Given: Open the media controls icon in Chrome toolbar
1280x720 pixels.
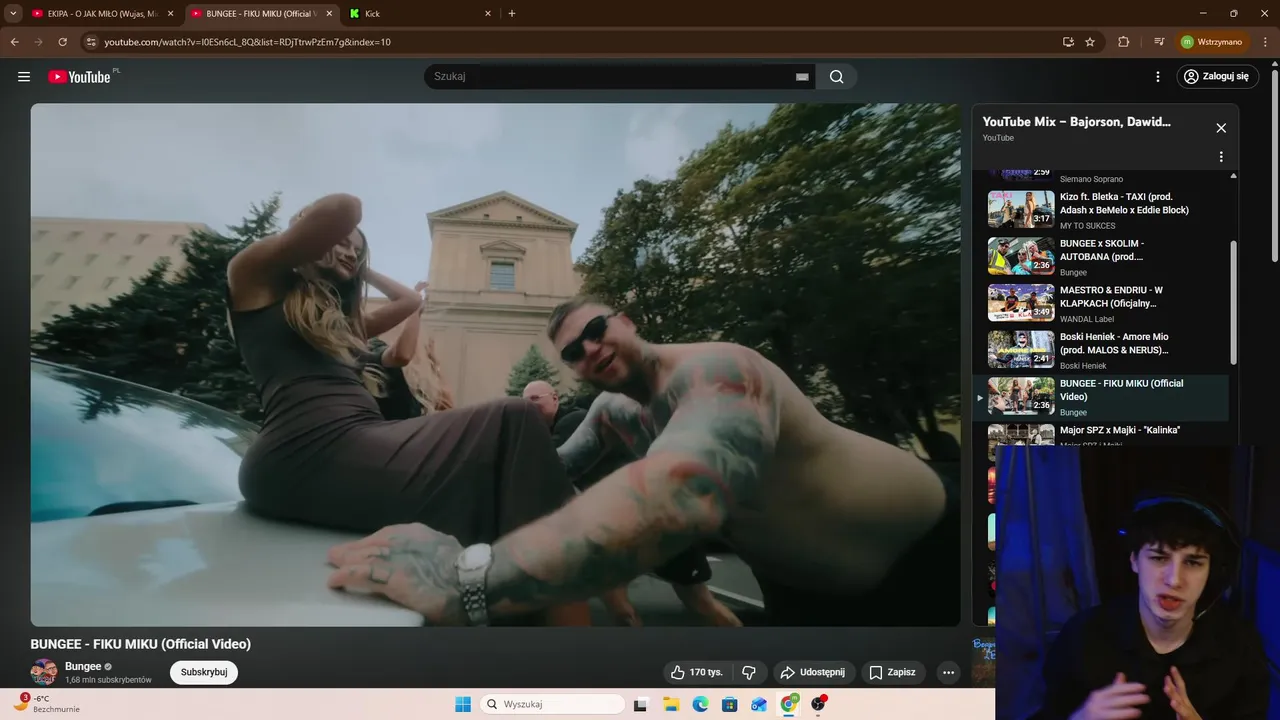Looking at the screenshot, I should 1158,42.
